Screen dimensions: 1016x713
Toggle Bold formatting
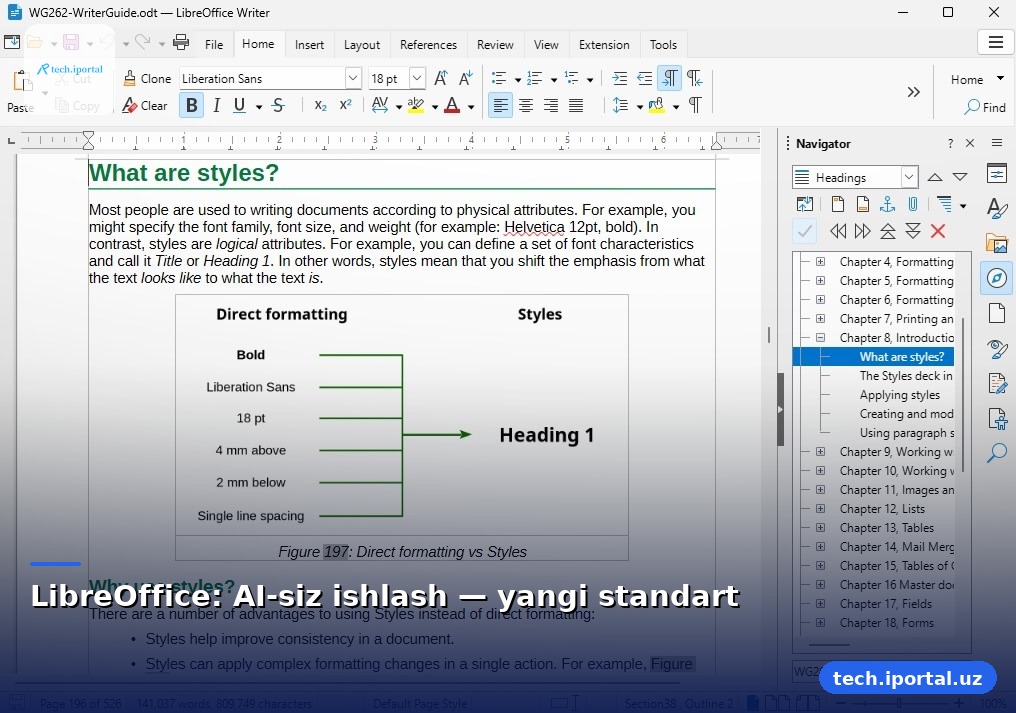tap(192, 106)
